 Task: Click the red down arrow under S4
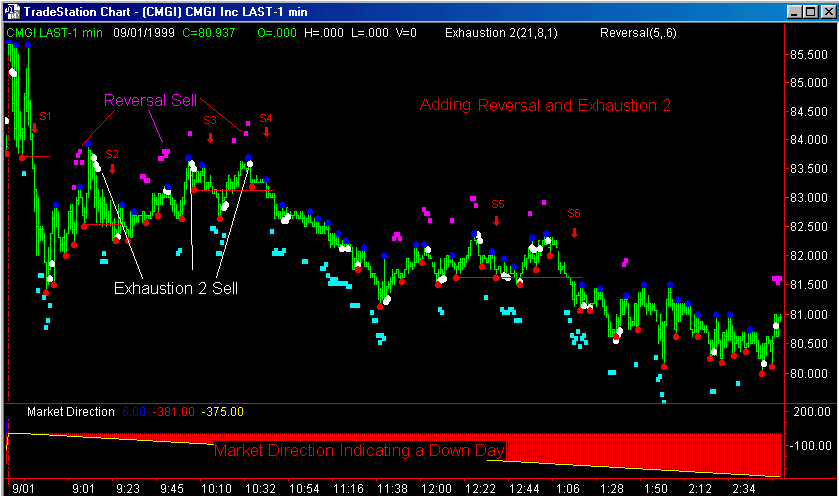coord(266,131)
